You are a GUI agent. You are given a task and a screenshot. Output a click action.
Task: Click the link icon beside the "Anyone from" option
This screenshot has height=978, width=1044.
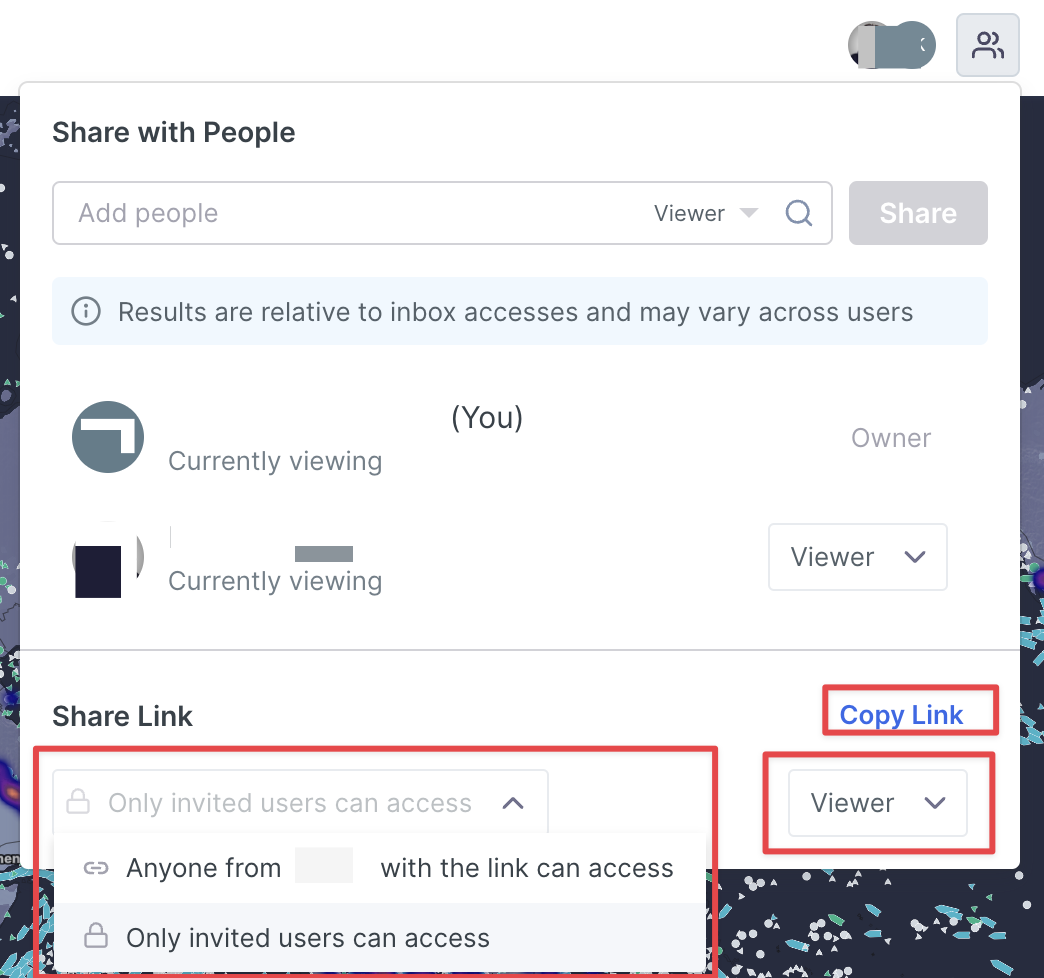(x=95, y=868)
